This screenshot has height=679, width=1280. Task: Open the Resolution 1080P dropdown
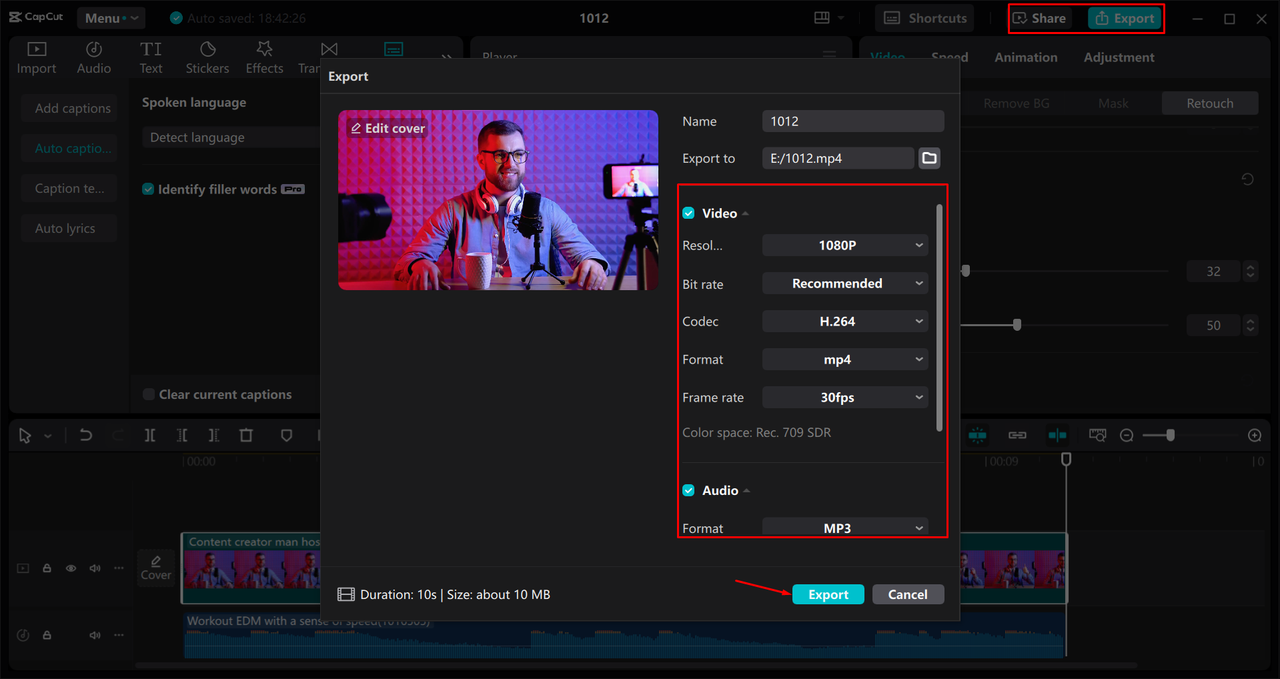(x=845, y=245)
